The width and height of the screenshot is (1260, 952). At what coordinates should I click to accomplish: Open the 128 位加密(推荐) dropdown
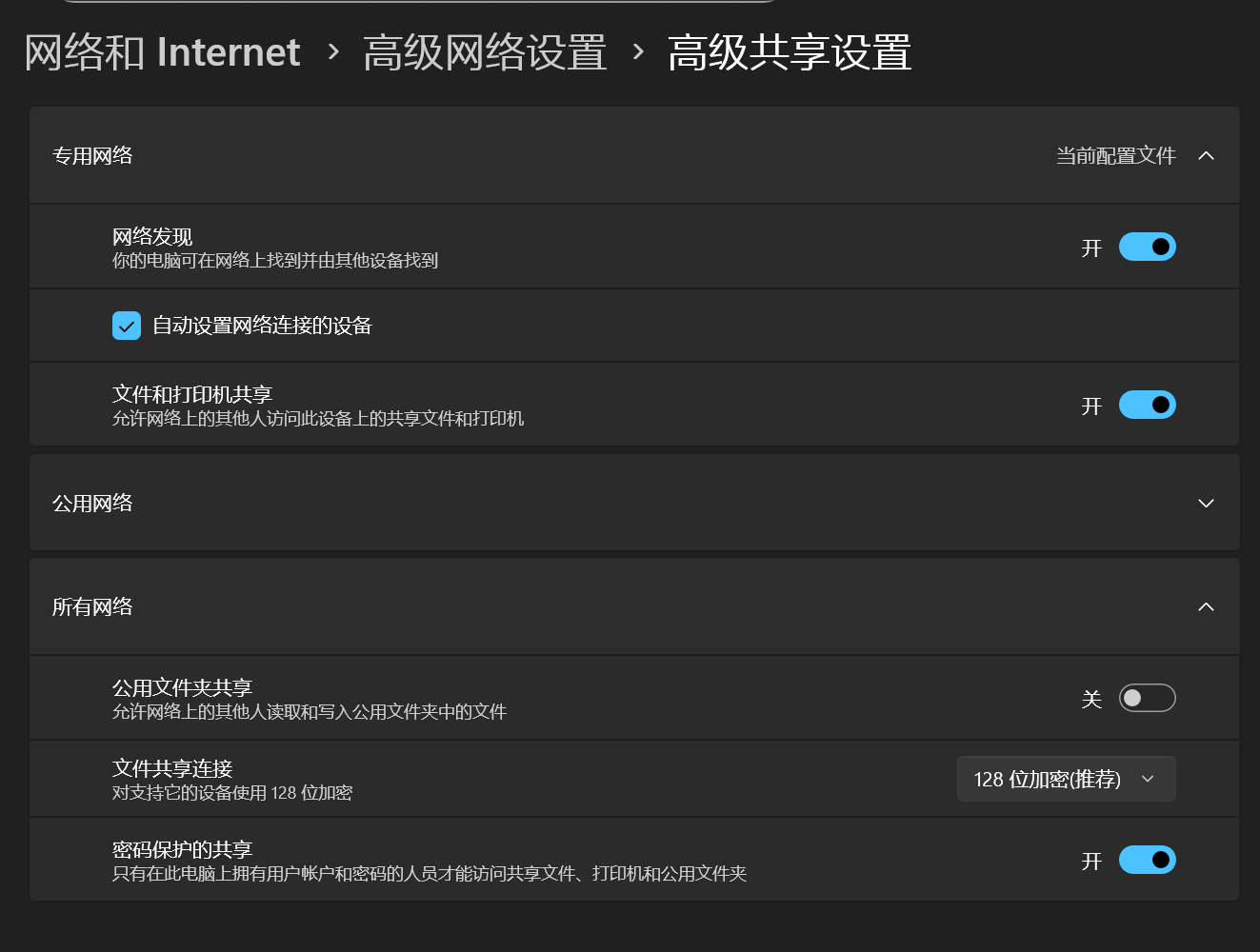click(1066, 779)
